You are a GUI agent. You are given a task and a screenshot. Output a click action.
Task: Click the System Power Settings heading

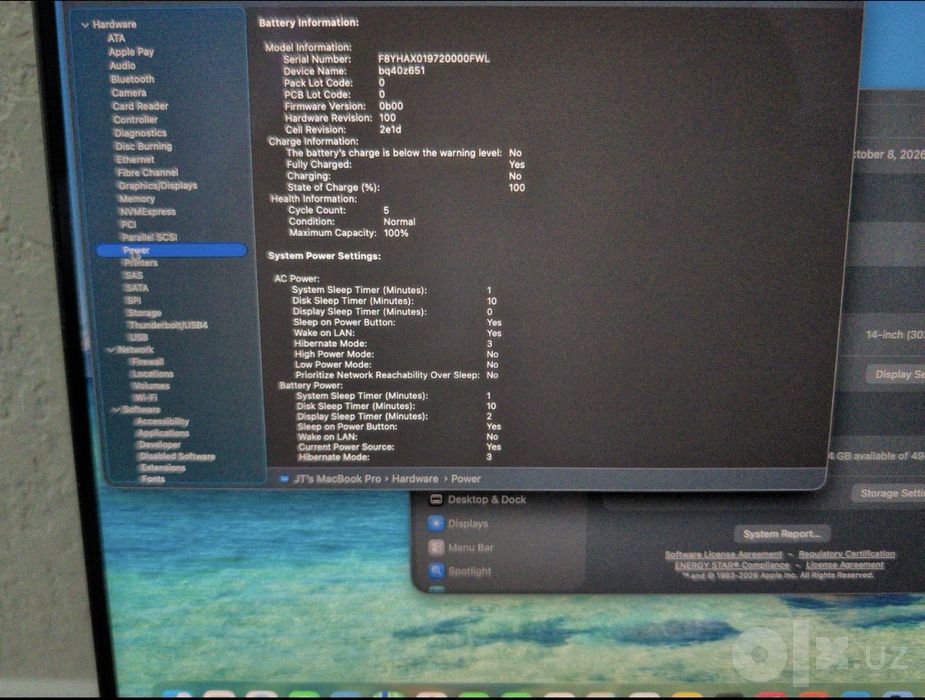(324, 256)
